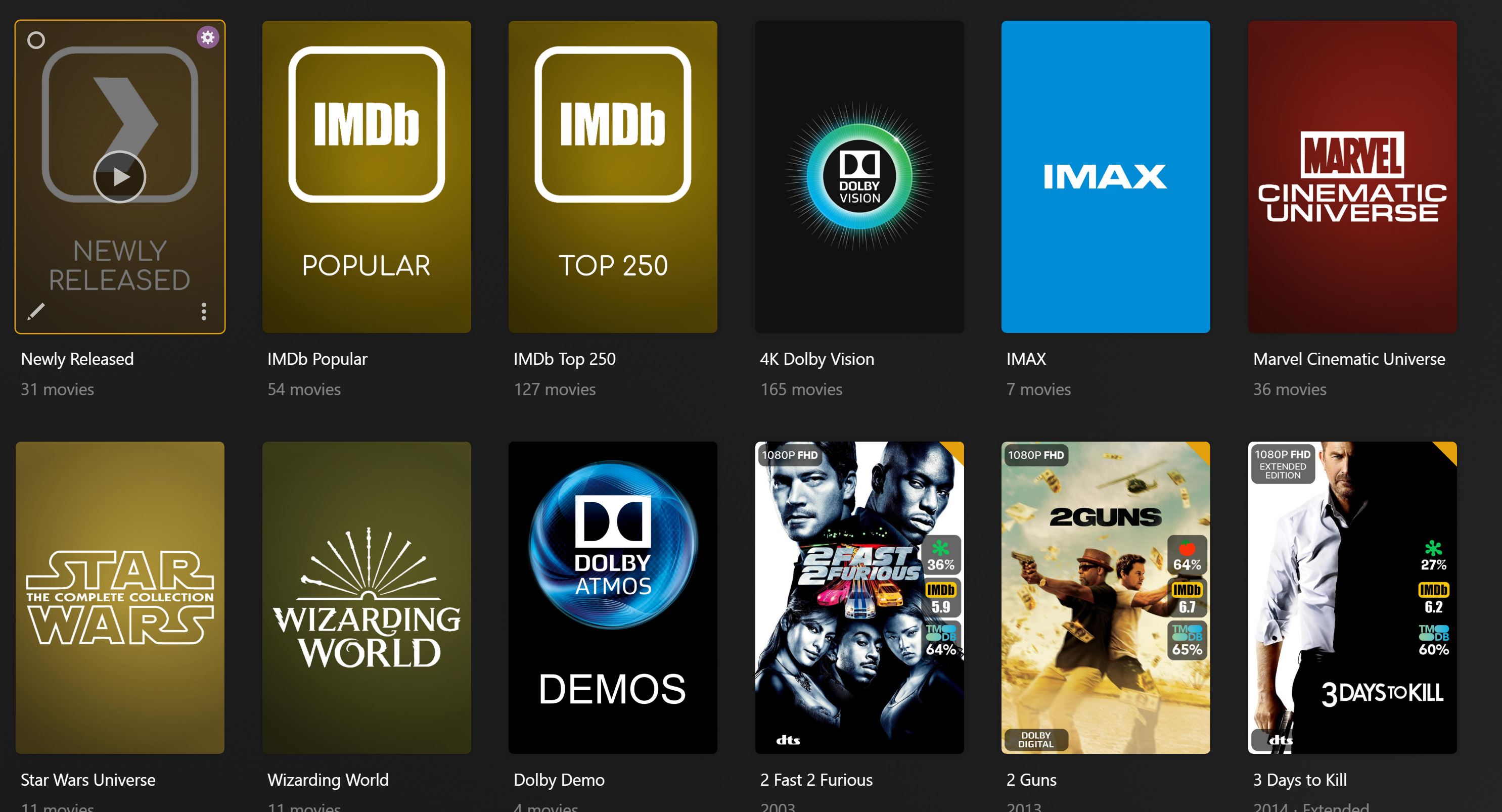Click the "54 movies" count text

tap(304, 390)
